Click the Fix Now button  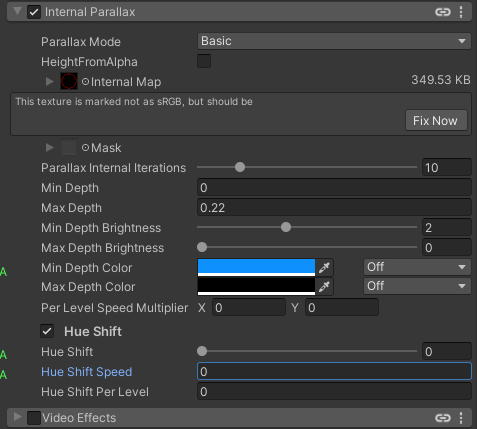436,120
